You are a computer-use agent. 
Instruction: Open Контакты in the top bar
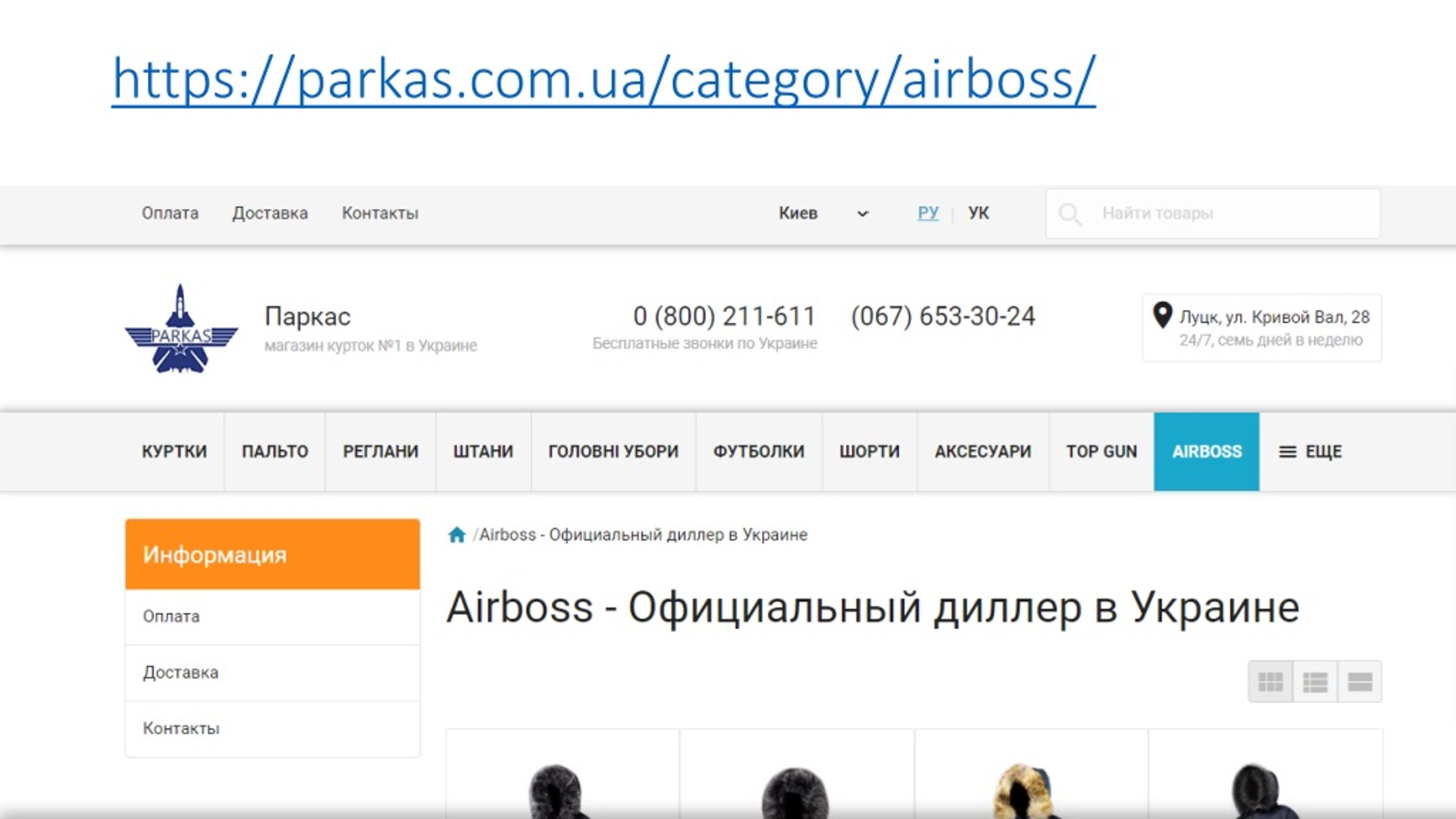pyautogui.click(x=380, y=213)
